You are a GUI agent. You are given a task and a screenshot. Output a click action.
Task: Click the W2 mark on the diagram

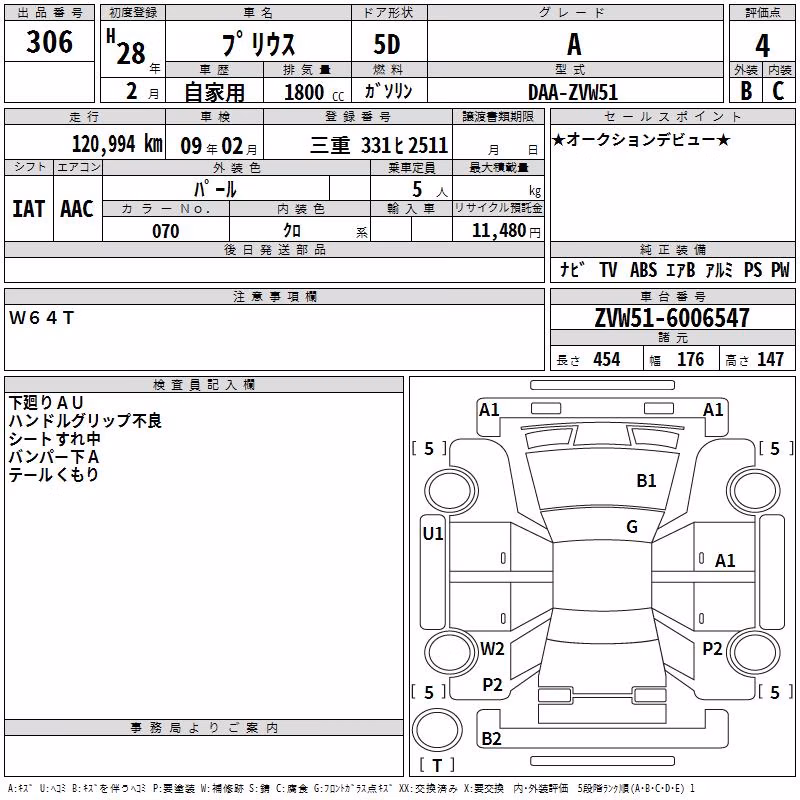tap(492, 649)
